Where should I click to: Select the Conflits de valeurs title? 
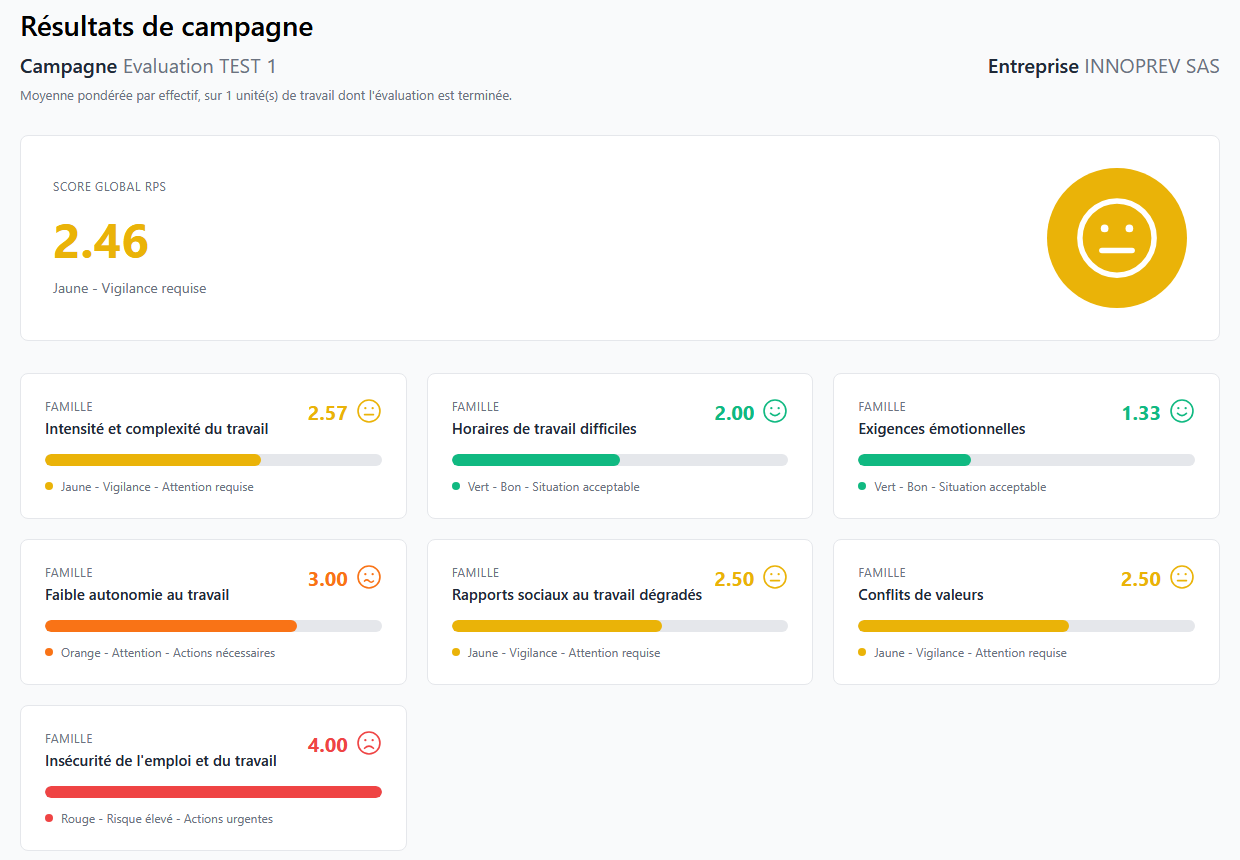point(921,595)
